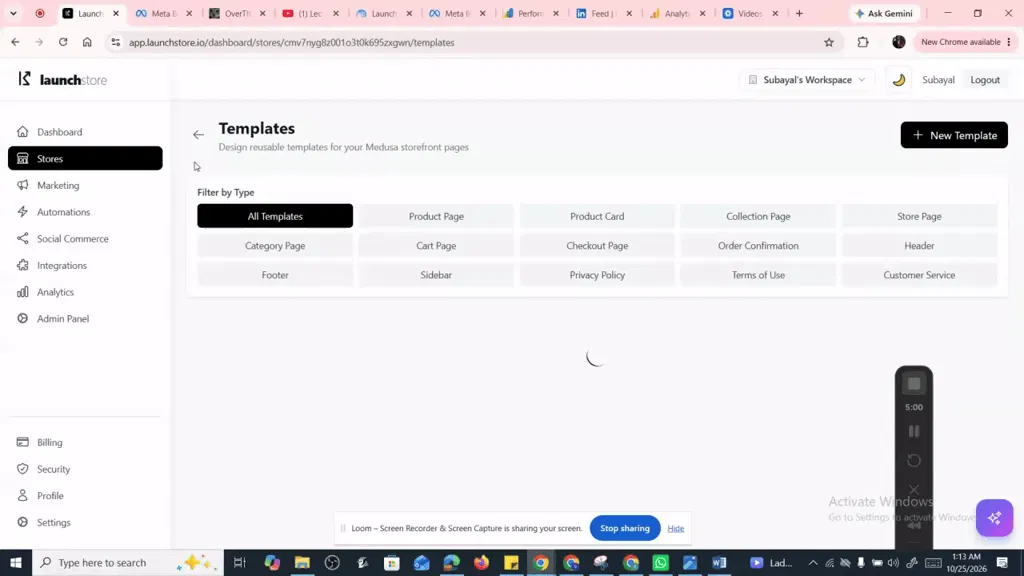The image size is (1024, 576).
Task: Open Chrome profile avatar
Action: 899,42
